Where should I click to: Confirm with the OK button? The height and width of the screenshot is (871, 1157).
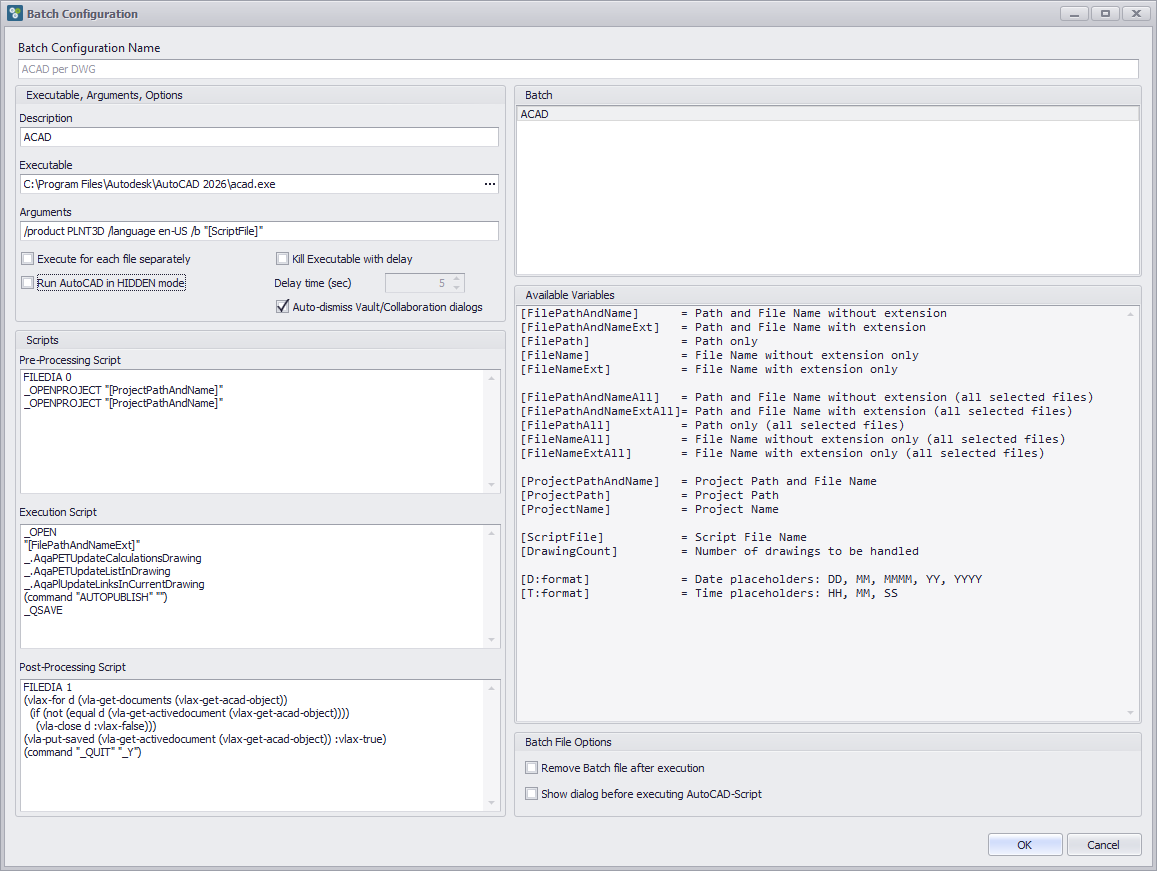[x=1025, y=844]
